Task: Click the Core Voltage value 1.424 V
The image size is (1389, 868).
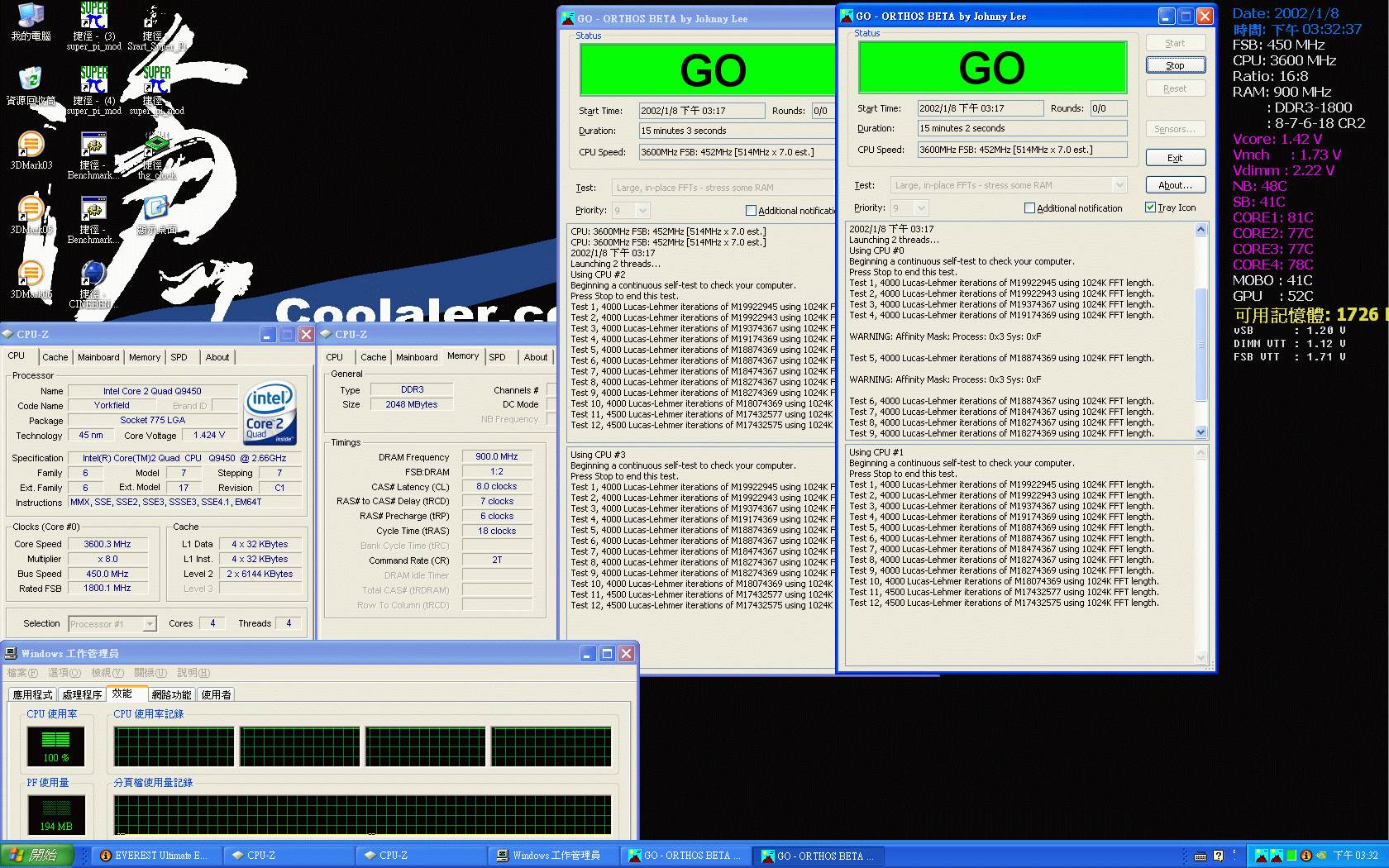Action: pos(209,435)
